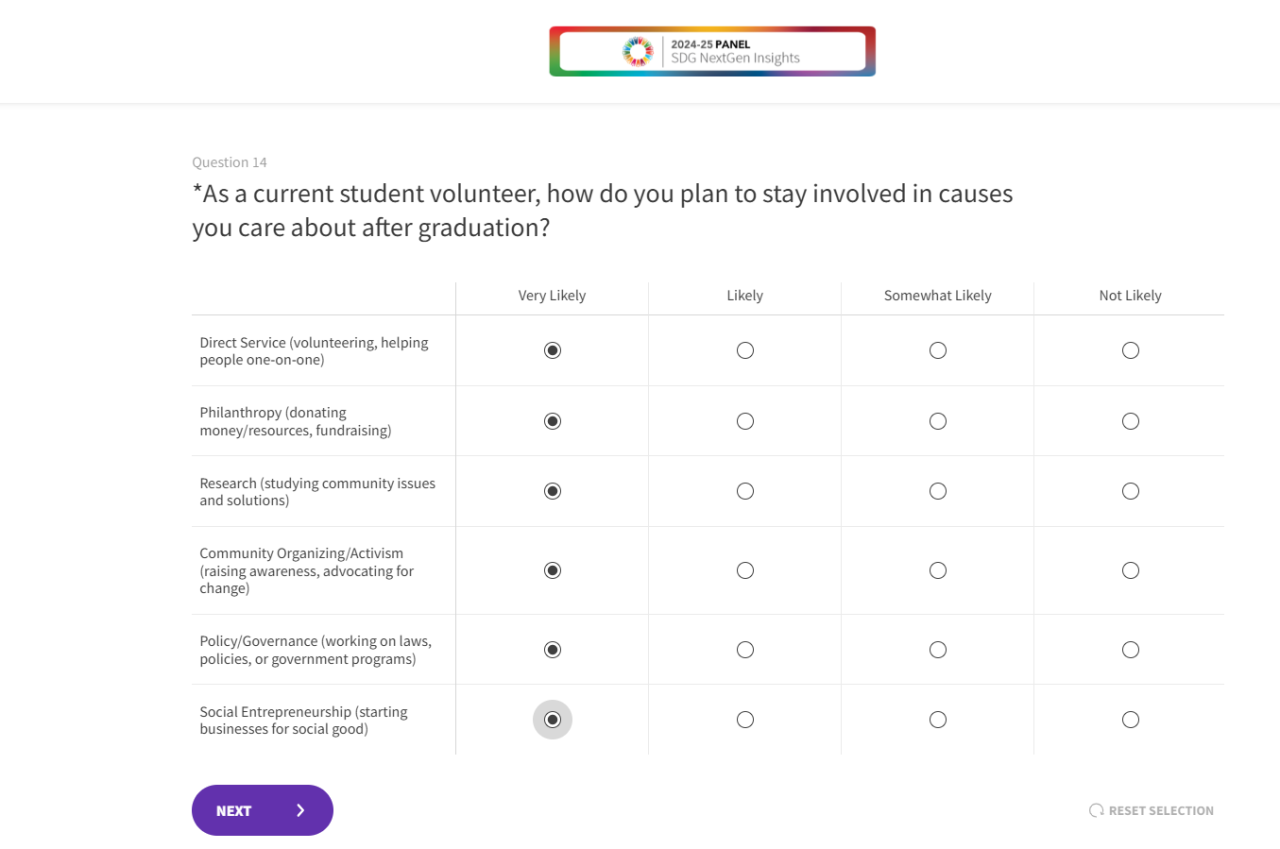Click the Not Likely column header
The image size is (1280, 849).
[x=1130, y=296]
